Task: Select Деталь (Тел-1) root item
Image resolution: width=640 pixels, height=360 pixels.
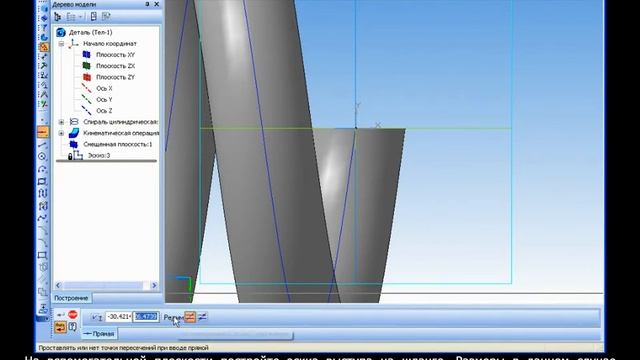Action: click(x=91, y=32)
